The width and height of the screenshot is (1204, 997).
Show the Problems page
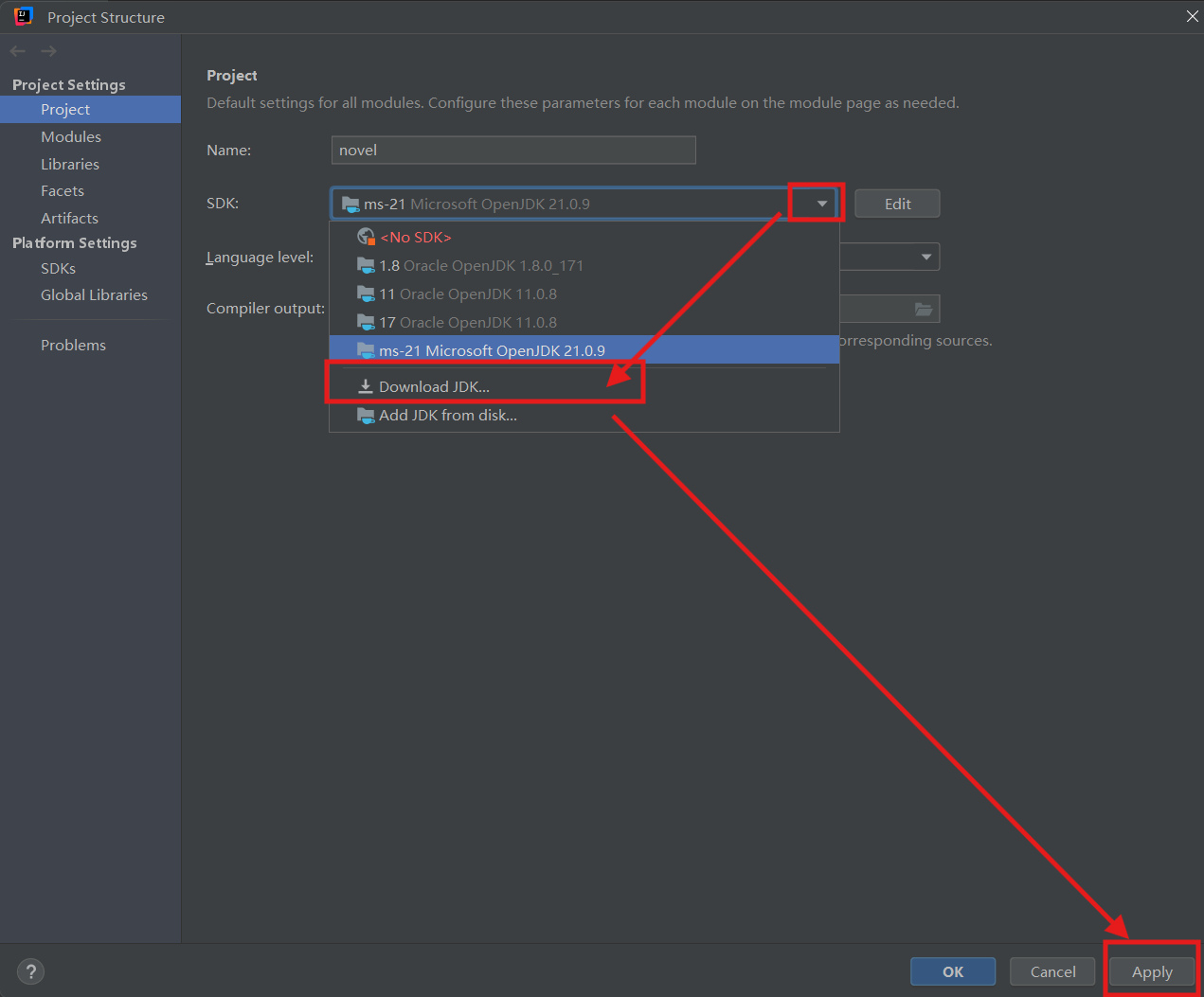tap(90, 345)
